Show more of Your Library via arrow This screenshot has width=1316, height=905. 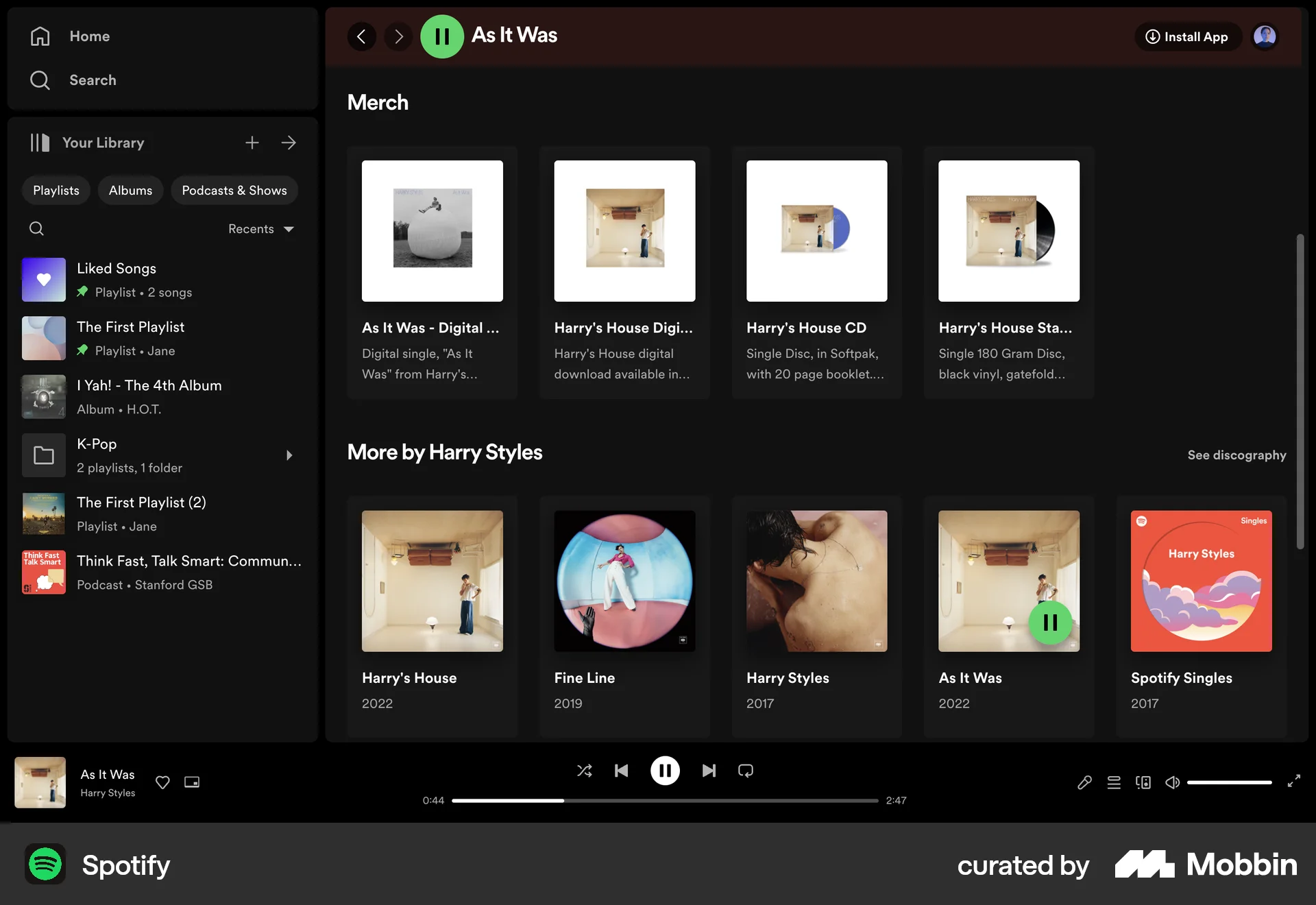288,143
